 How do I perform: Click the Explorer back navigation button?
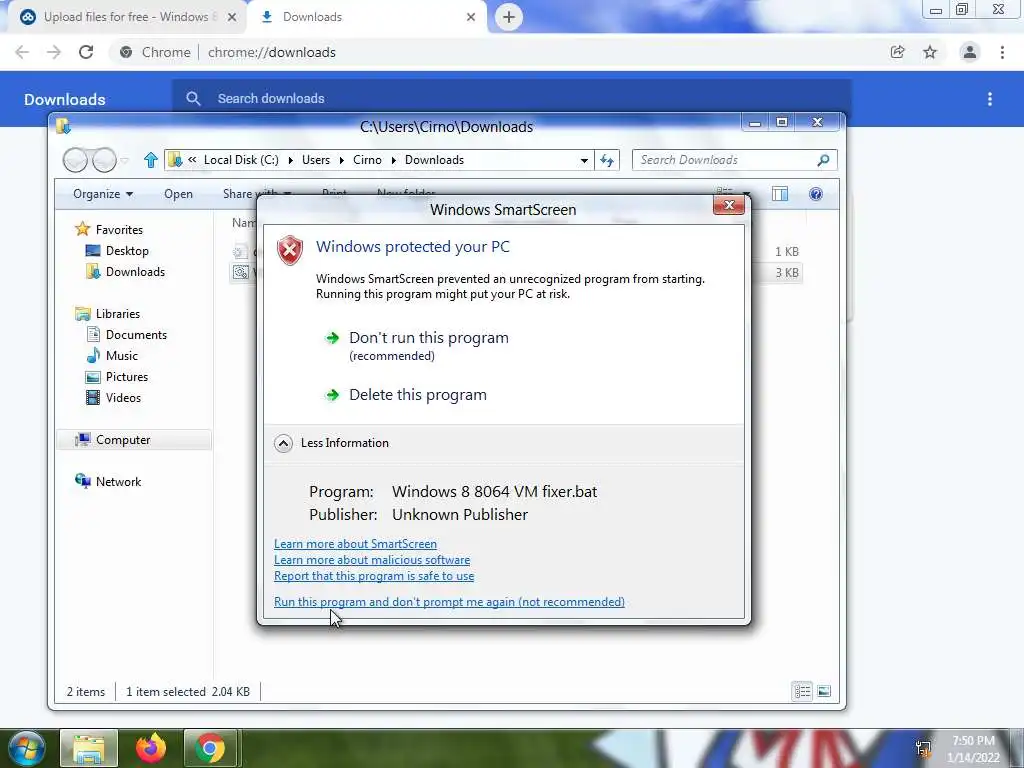point(75,160)
